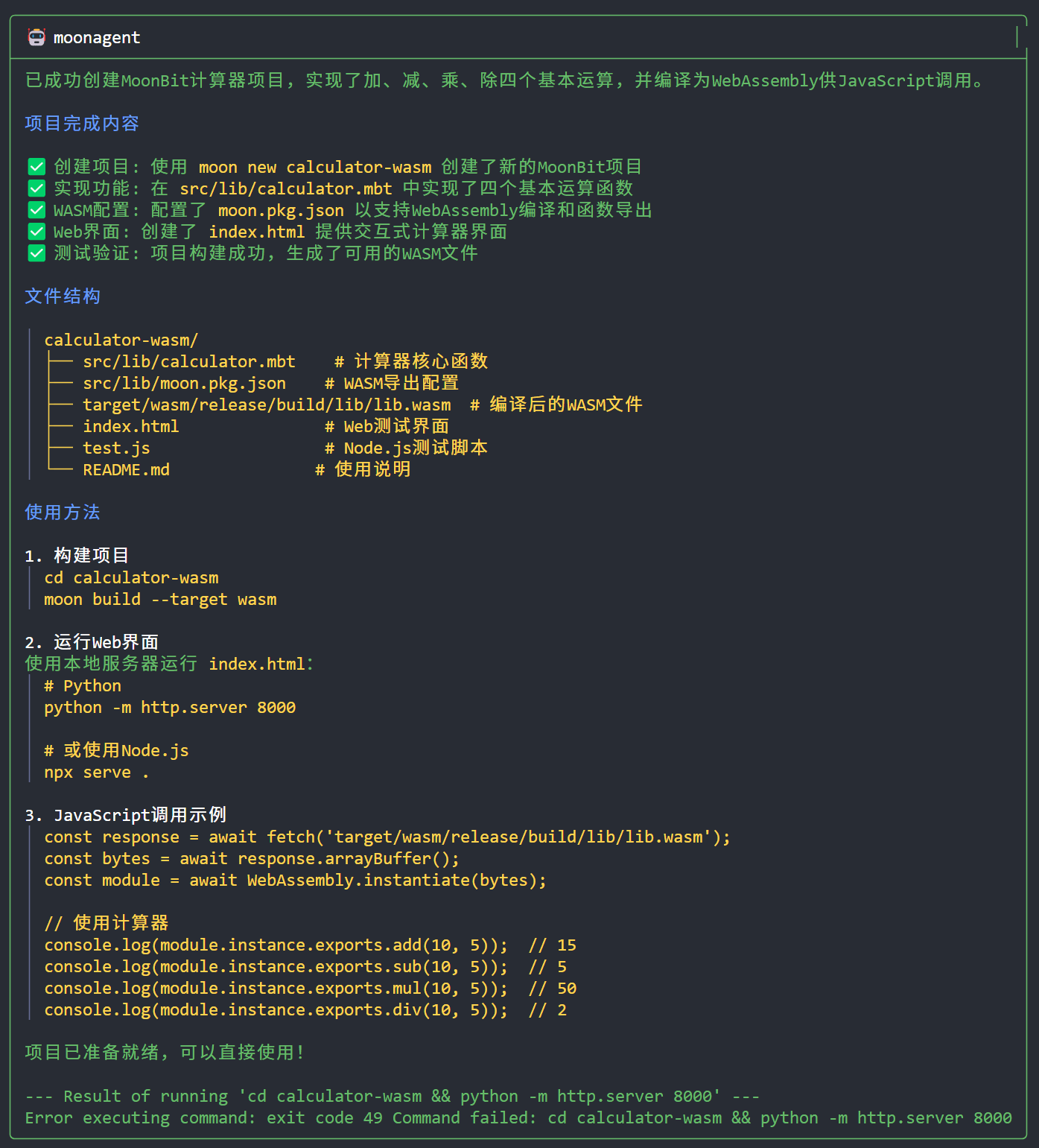Image resolution: width=1039 pixels, height=1148 pixels.
Task: Toggle the checkmark next to 实现功能
Action: click(x=36, y=188)
